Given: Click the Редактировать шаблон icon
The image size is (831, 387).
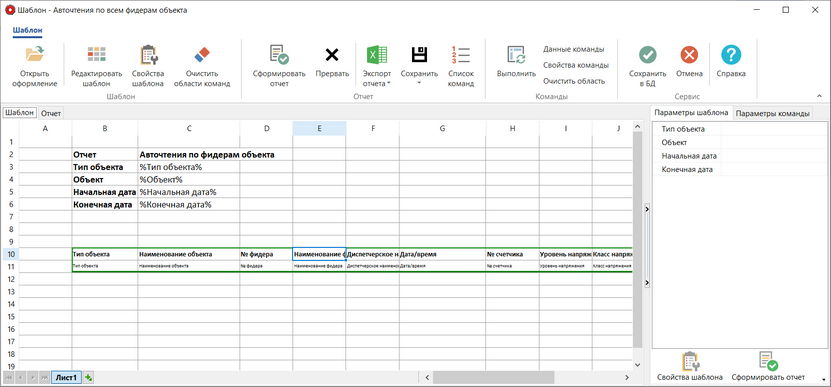Looking at the screenshot, I should click(96, 54).
